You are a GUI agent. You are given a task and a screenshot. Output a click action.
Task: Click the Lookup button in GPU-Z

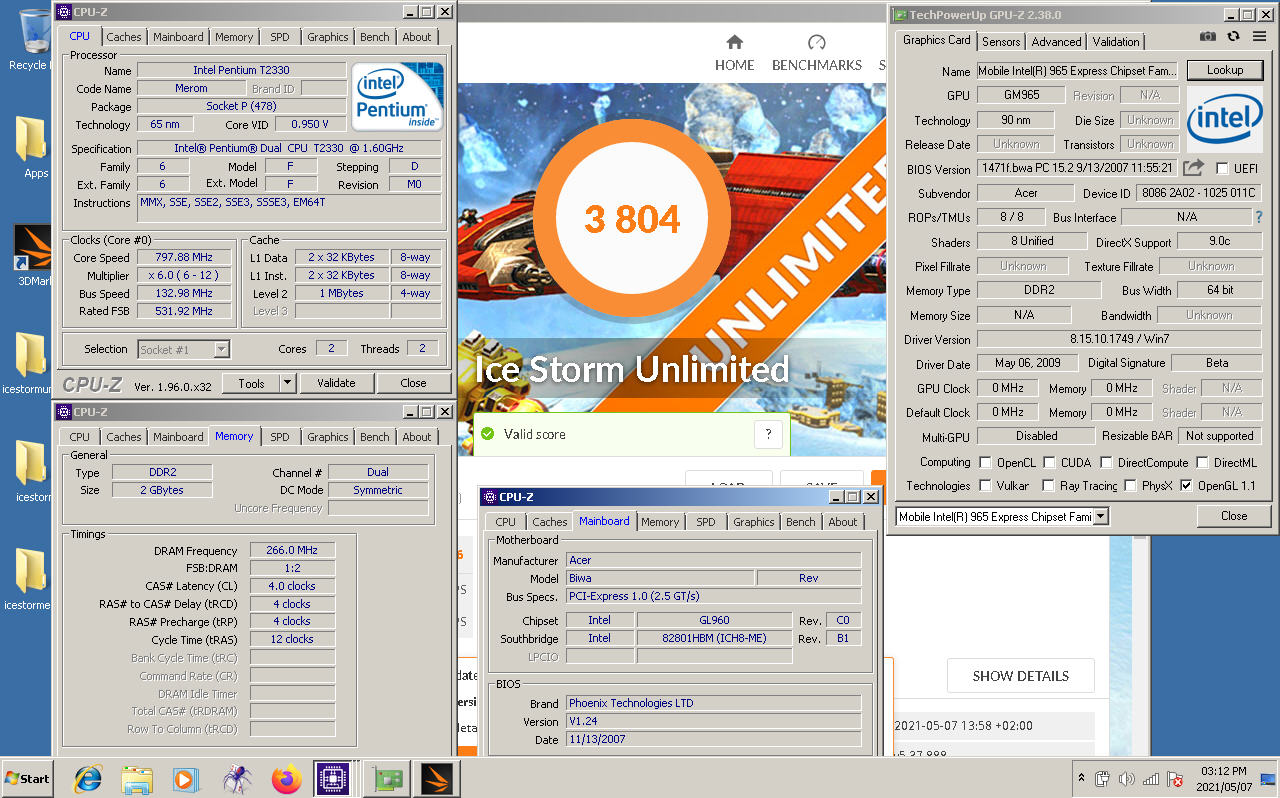[1224, 71]
